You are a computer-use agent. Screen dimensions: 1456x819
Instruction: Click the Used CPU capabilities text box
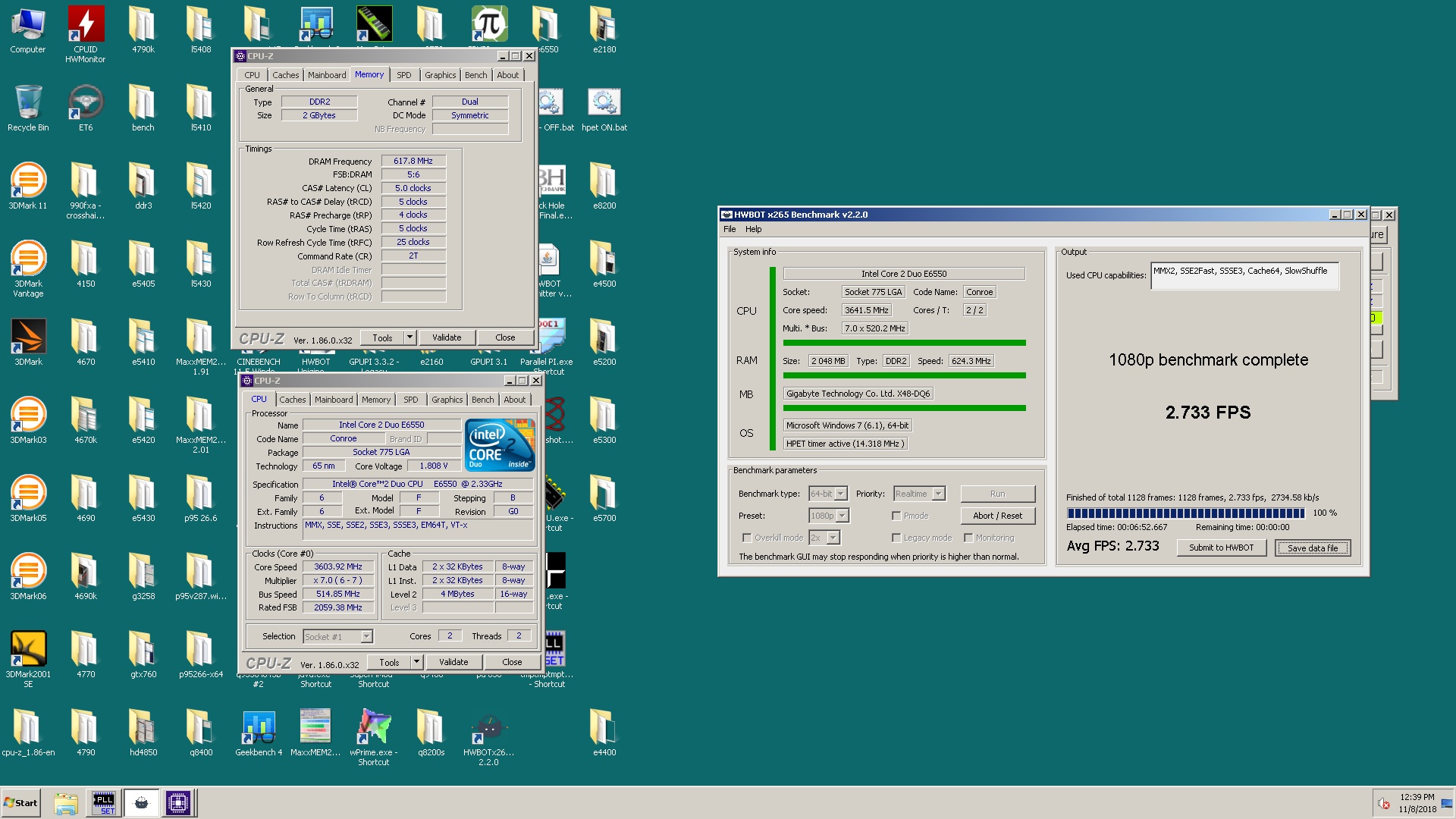1245,276
